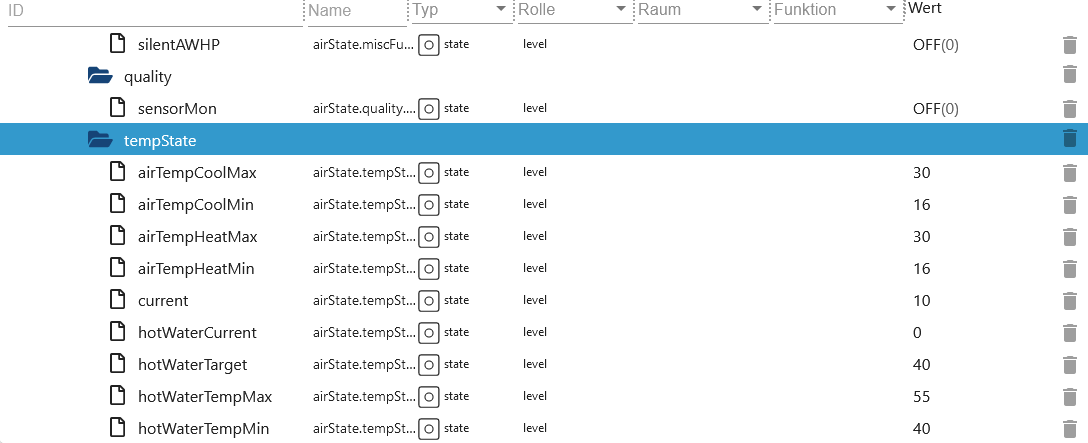Delete hotWaterTarget using its trash icon
The width and height of the screenshot is (1088, 443).
click(1069, 365)
